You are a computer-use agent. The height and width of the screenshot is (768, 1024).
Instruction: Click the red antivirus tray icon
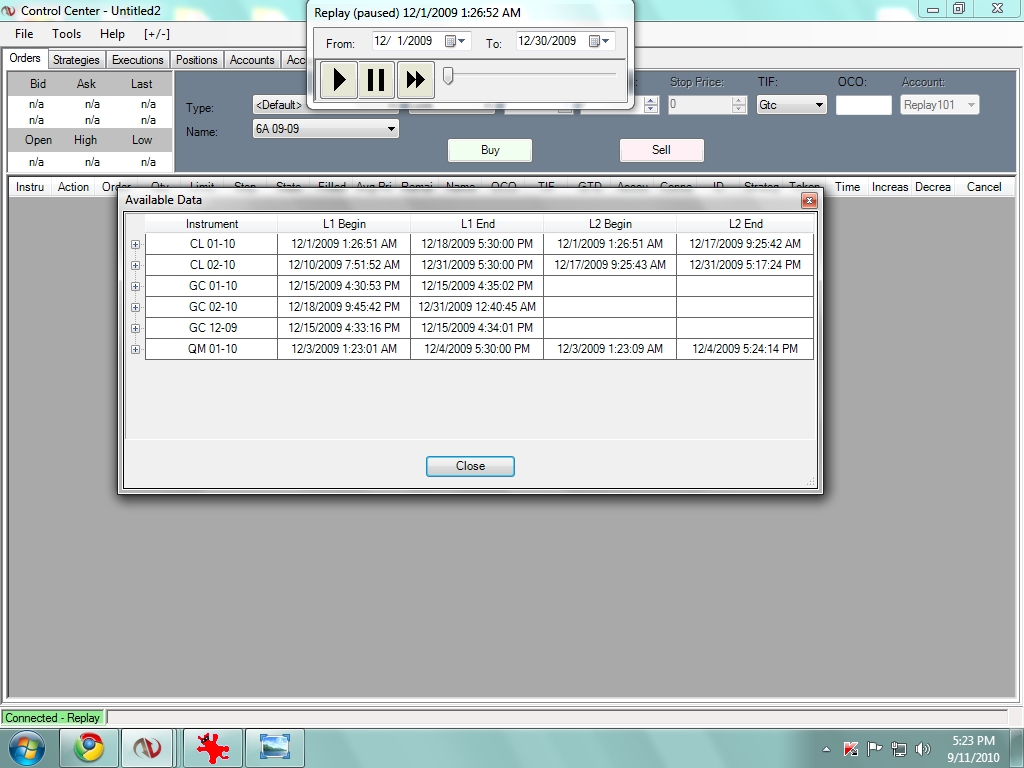850,749
